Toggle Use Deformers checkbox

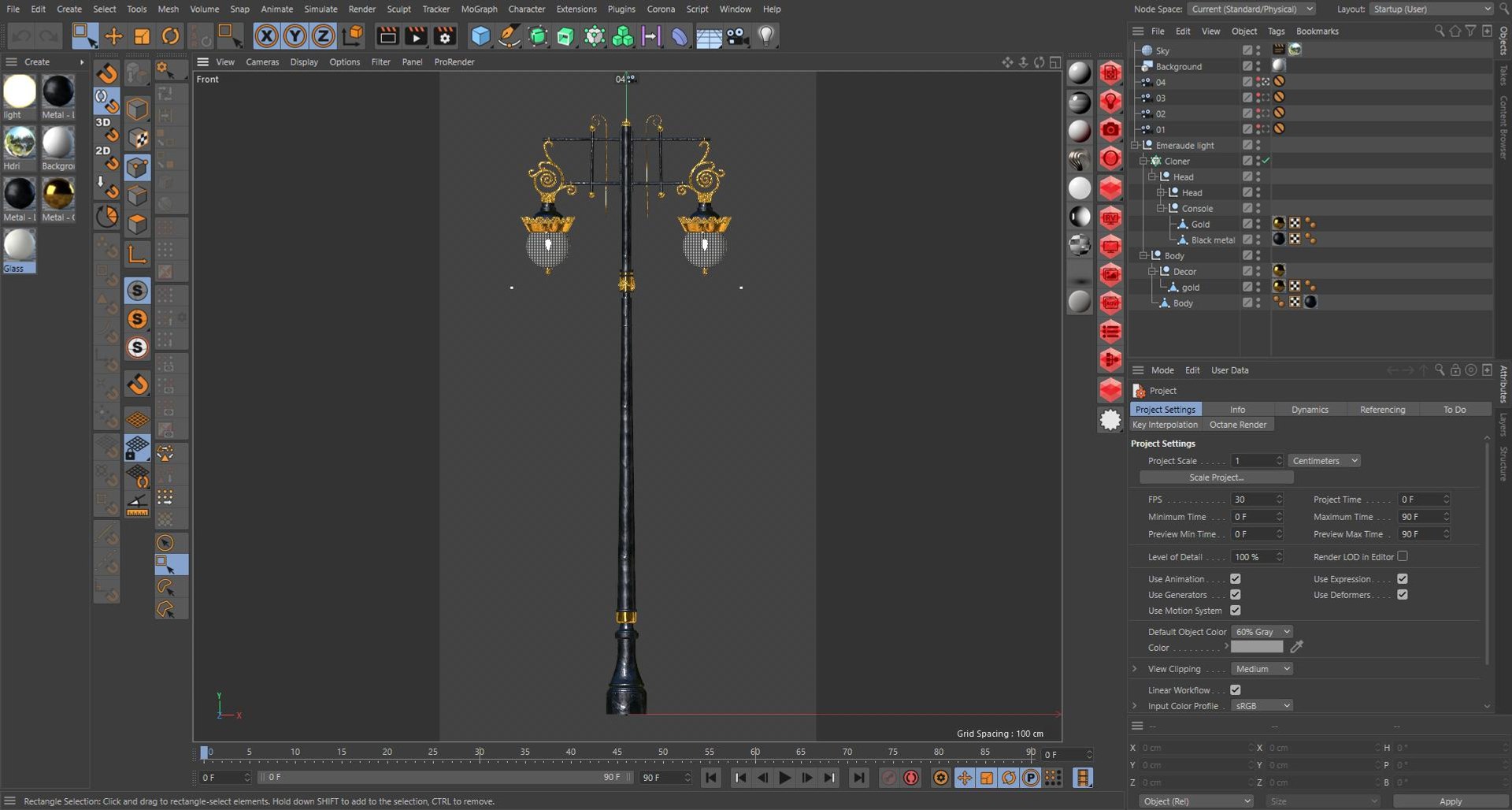[1402, 595]
